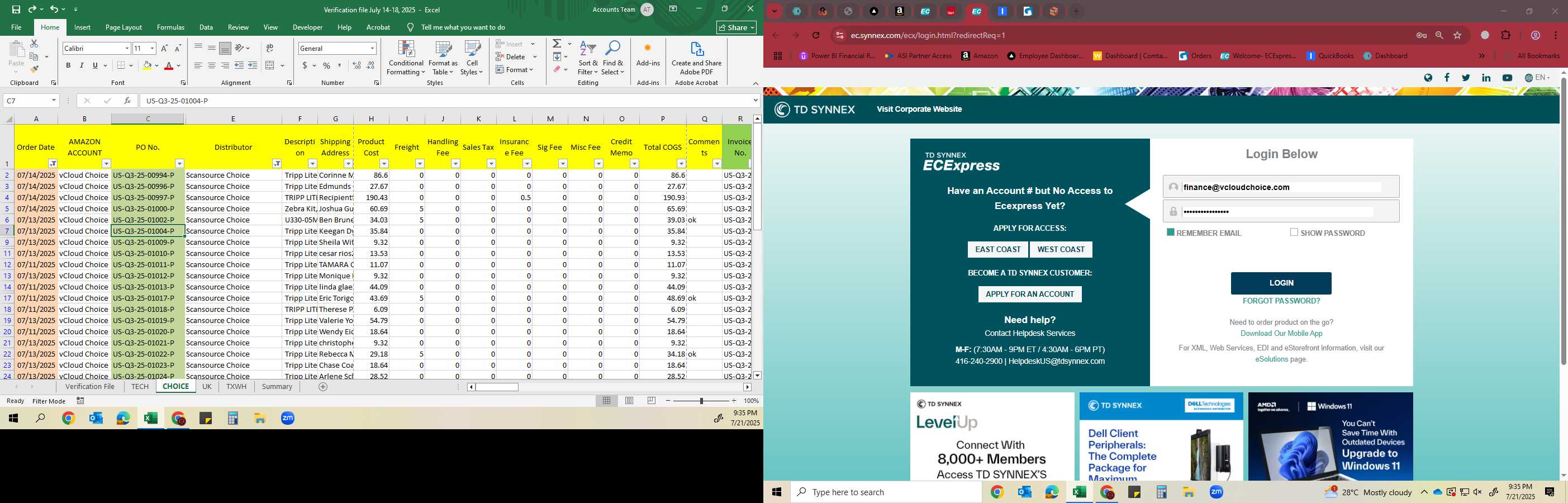Click the Format Painter brush
This screenshot has height=503, width=1568.
pos(34,69)
